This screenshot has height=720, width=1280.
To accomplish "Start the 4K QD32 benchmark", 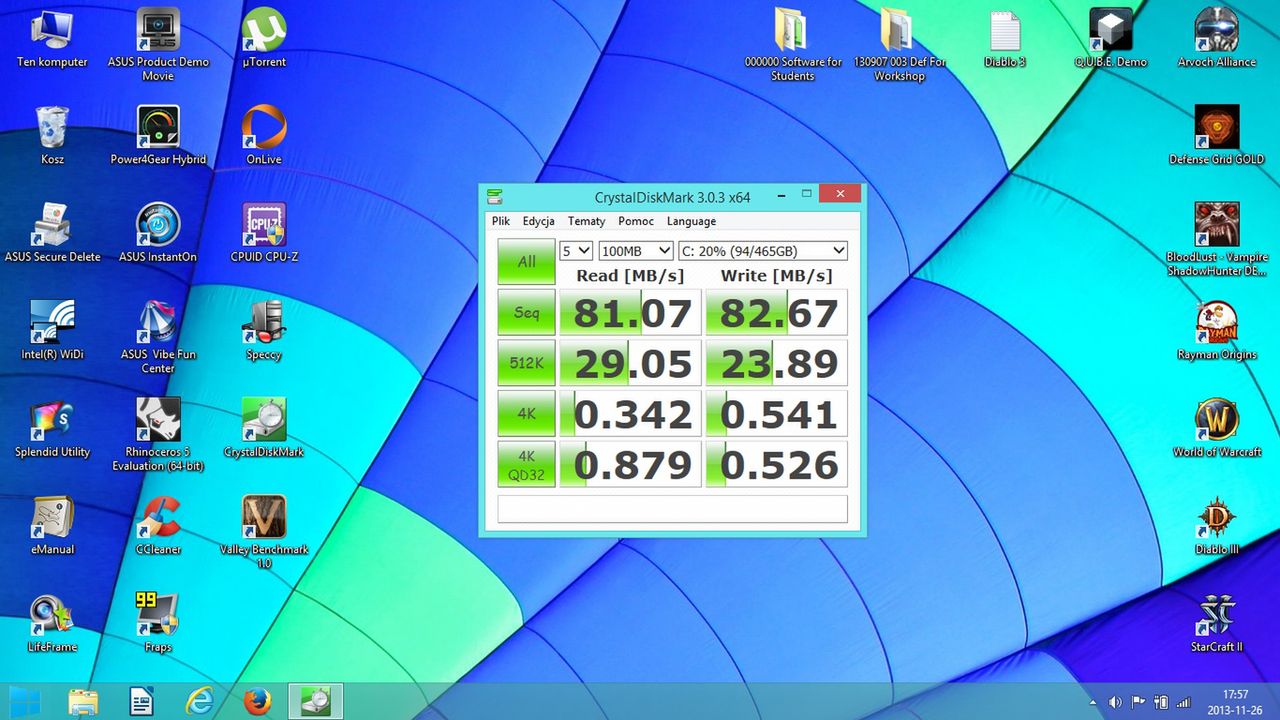I will (526, 464).
